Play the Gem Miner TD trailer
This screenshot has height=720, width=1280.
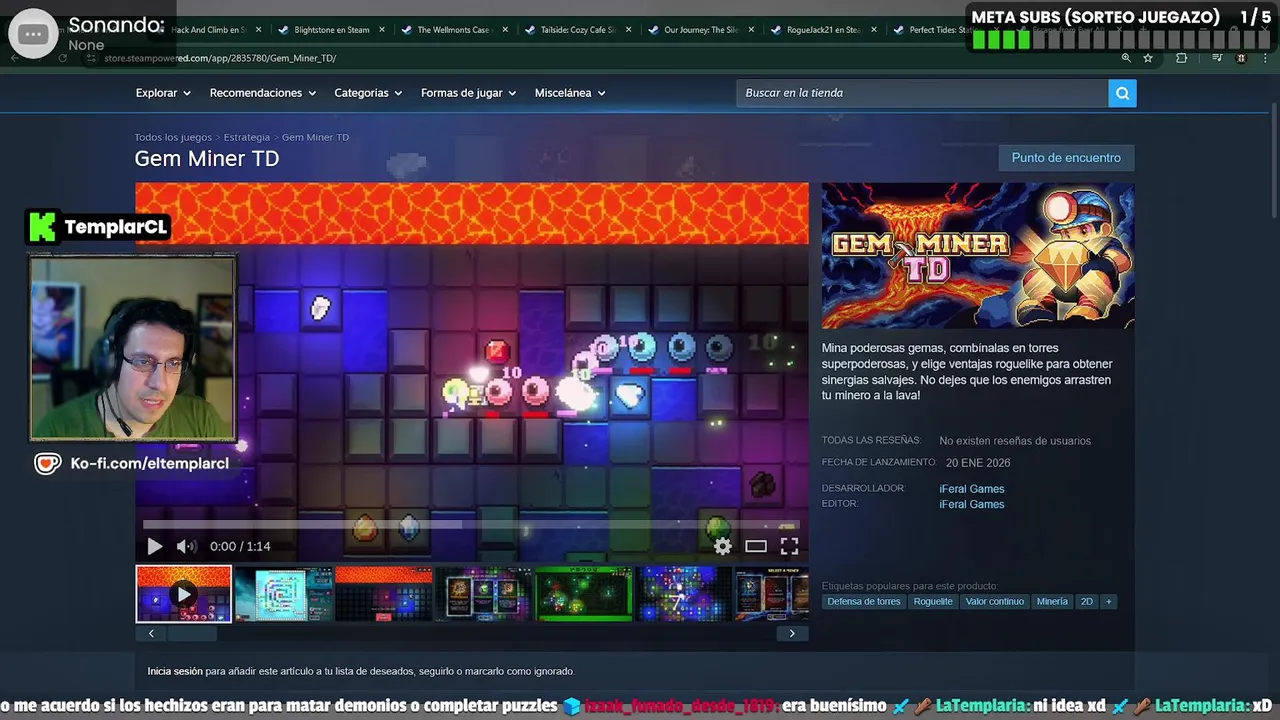click(x=154, y=546)
